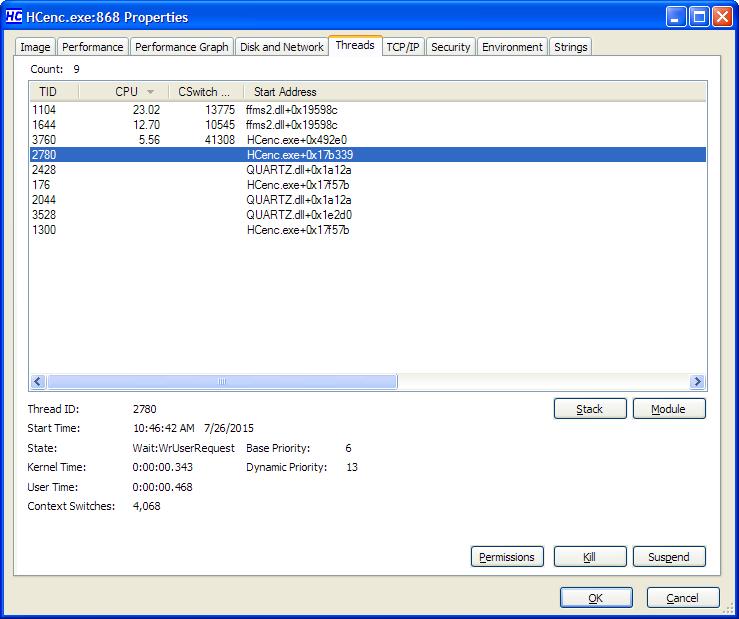Click Context Switches value 4,068
The width and height of the screenshot is (739, 619).
click(147, 506)
